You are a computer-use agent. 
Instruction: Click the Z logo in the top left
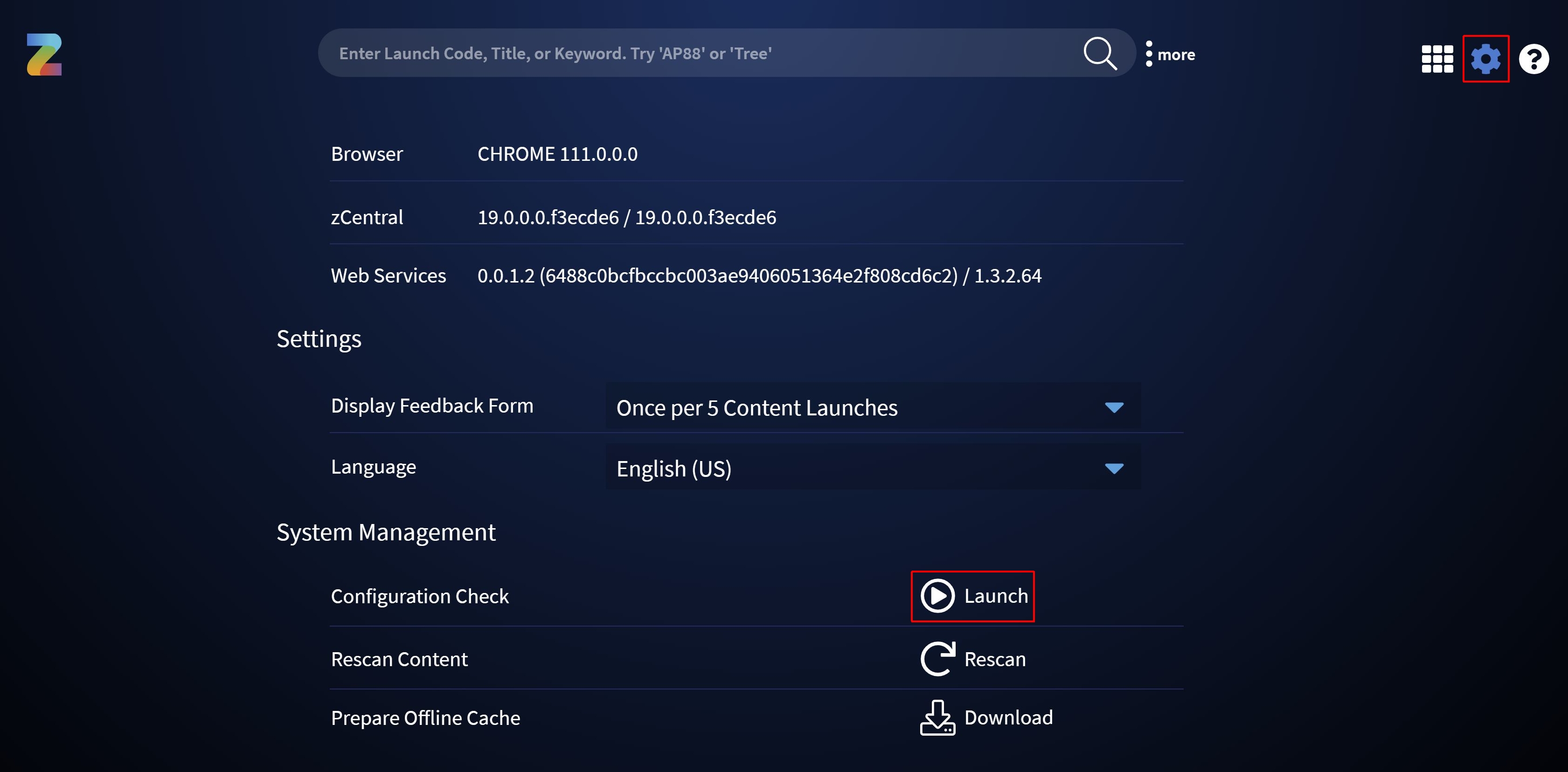click(x=44, y=54)
